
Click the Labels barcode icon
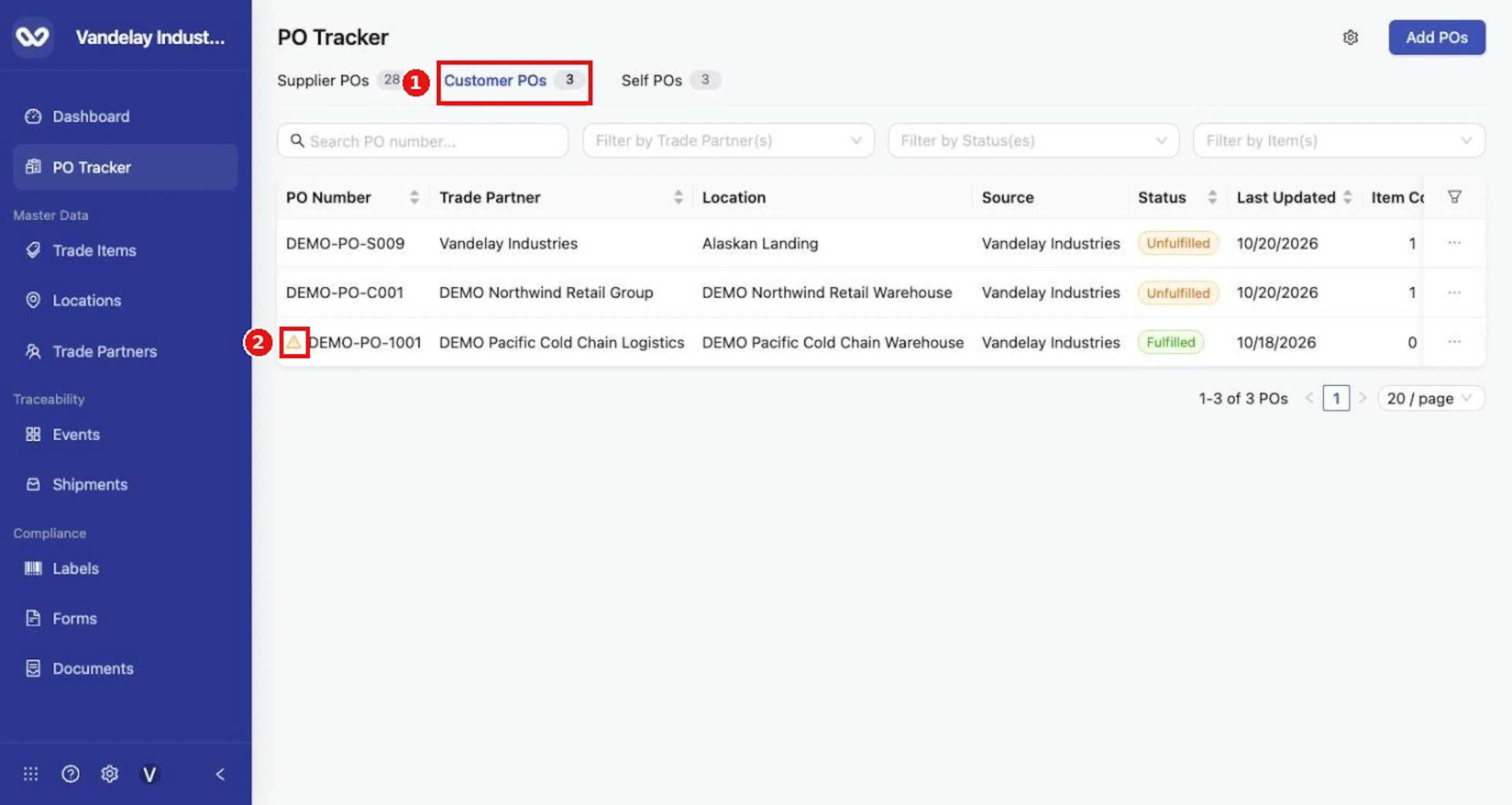(x=33, y=568)
